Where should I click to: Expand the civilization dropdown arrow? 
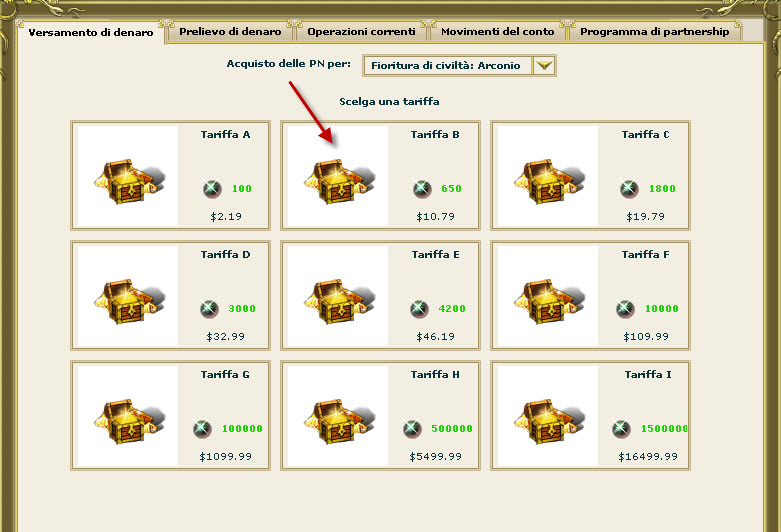(544, 65)
